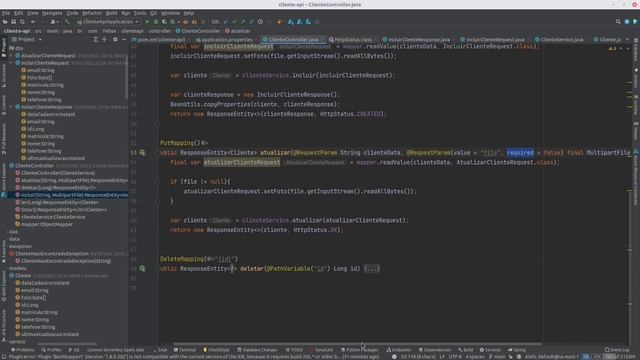Viewport: 640px width, 360px height.
Task: Click the warnings indicator at editor top-right
Action: (613, 48)
